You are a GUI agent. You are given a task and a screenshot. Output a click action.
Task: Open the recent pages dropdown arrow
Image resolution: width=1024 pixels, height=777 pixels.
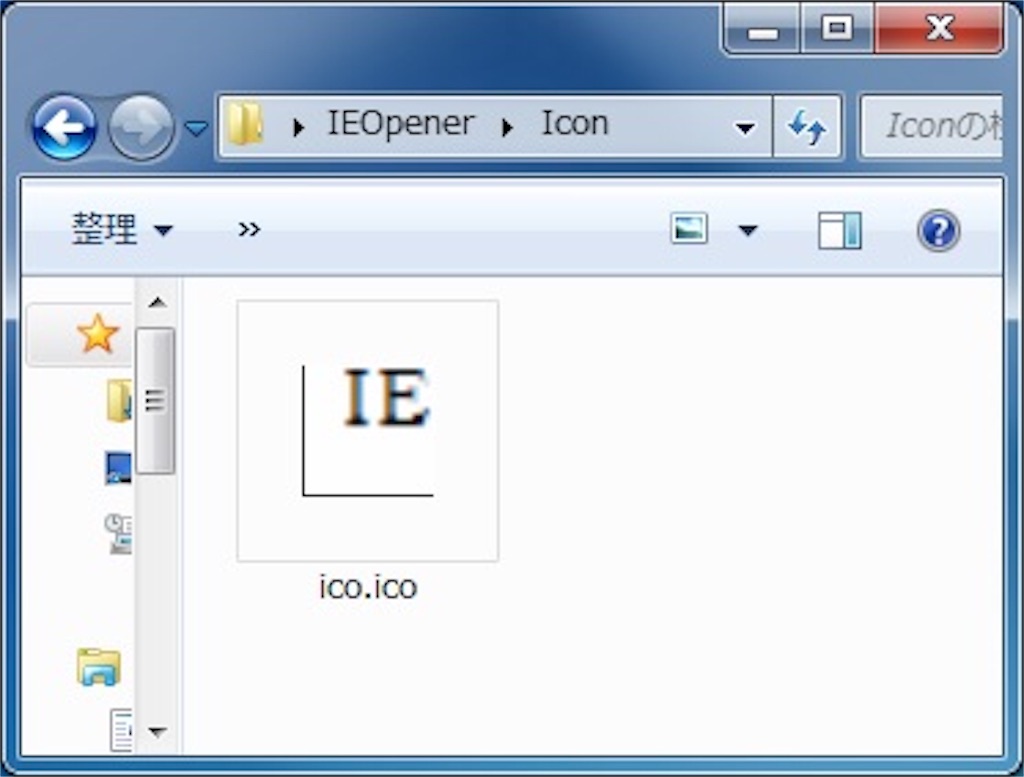coord(196,128)
